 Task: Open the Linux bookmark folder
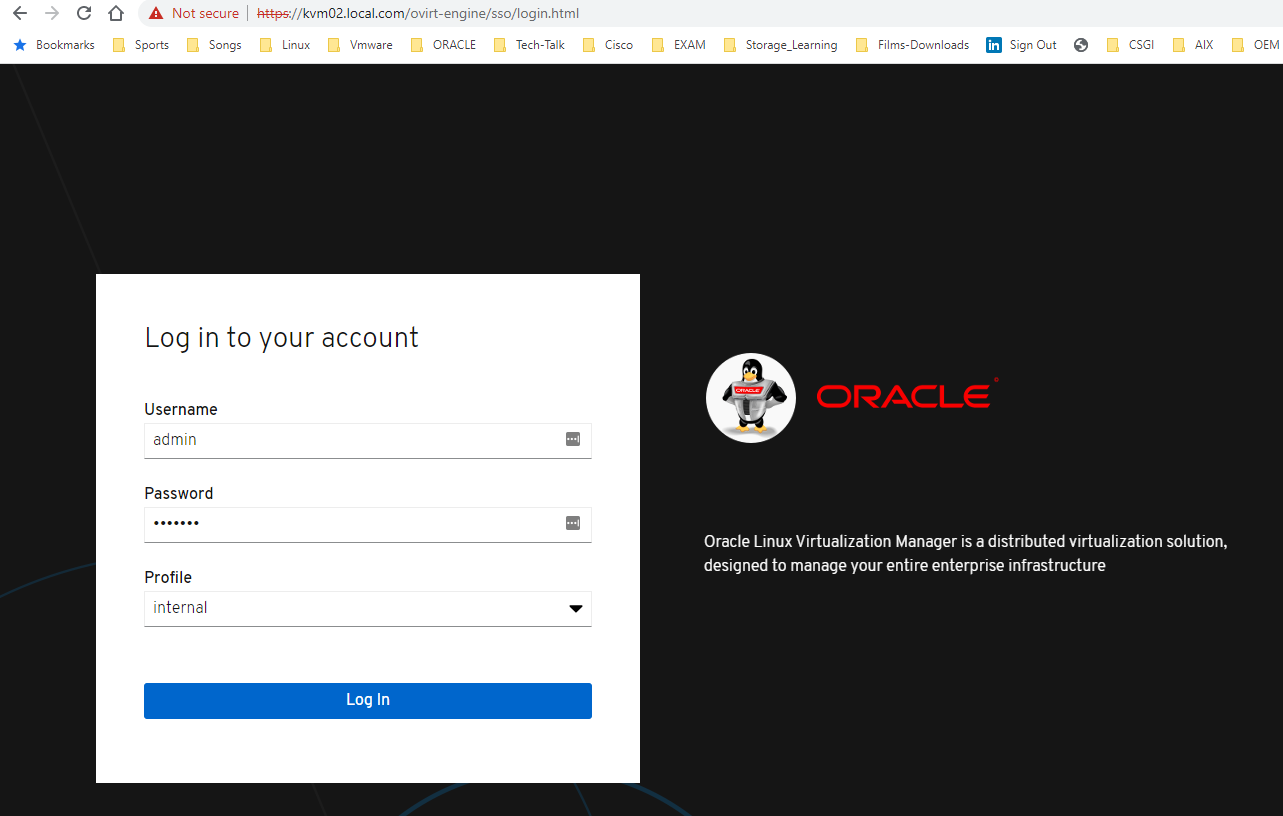point(285,45)
